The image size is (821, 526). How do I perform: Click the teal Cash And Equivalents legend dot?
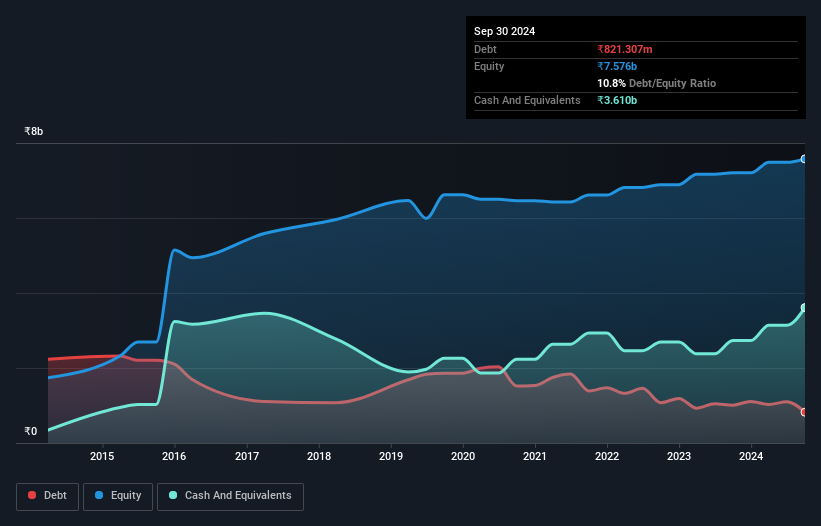(x=173, y=495)
